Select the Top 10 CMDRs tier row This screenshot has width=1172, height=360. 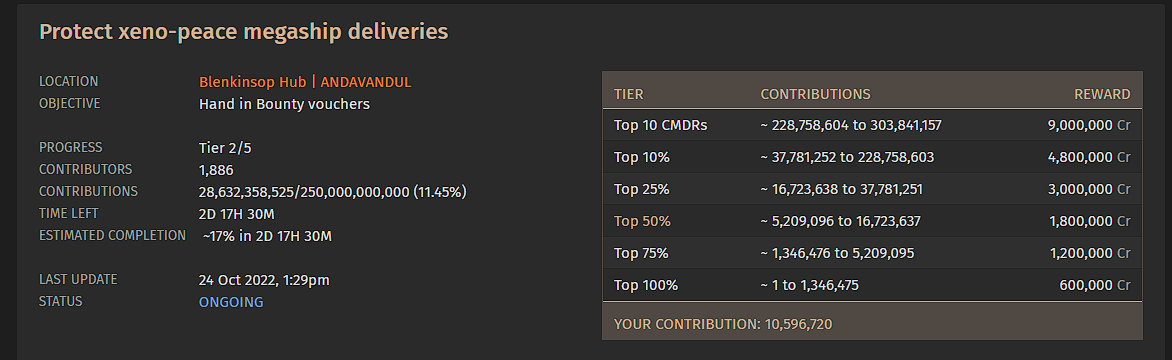coord(872,125)
